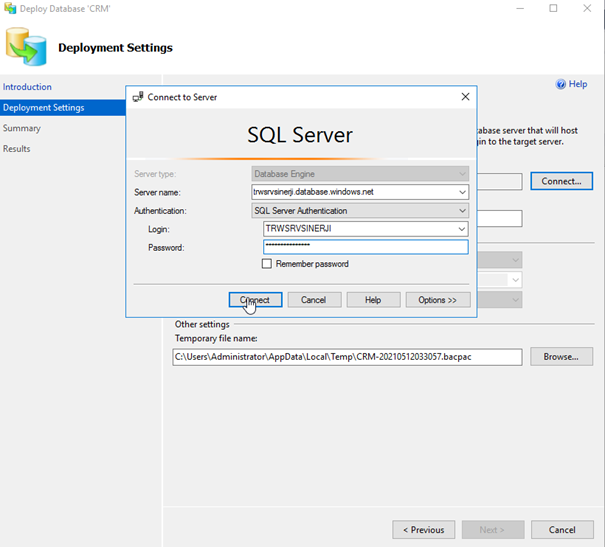Screen dimensions: 605x547
Task: Open second partly hidden dropdown behind the dialog
Action: click(x=500, y=280)
